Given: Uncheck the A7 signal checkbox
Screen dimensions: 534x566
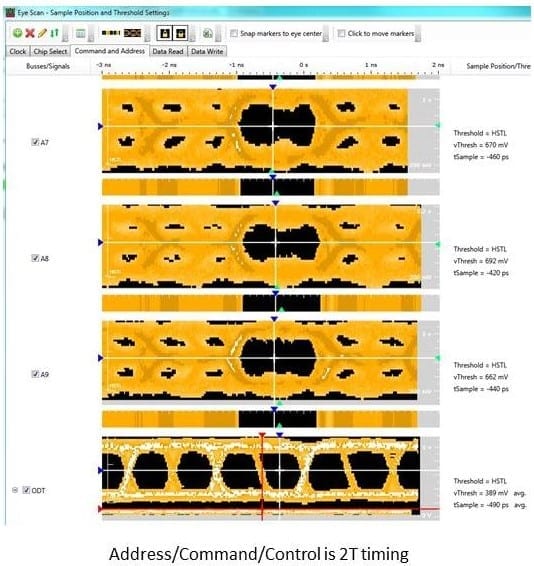Looking at the screenshot, I should 35,142.
